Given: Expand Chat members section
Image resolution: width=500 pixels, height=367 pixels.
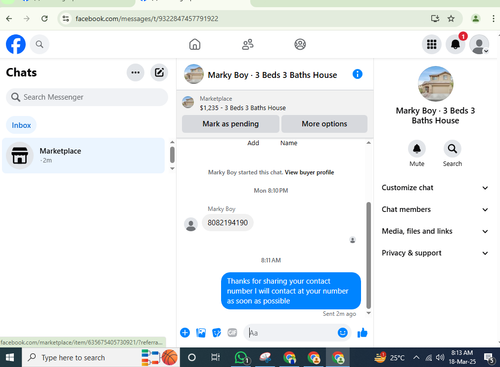Looking at the screenshot, I should pyautogui.click(x=435, y=209).
